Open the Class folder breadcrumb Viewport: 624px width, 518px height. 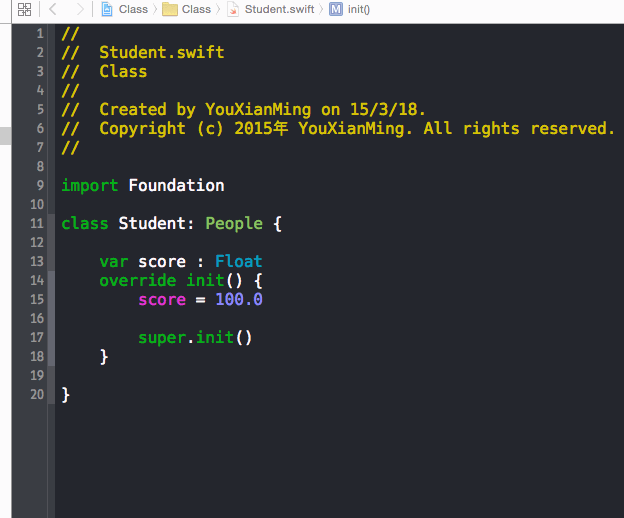pyautogui.click(x=196, y=9)
